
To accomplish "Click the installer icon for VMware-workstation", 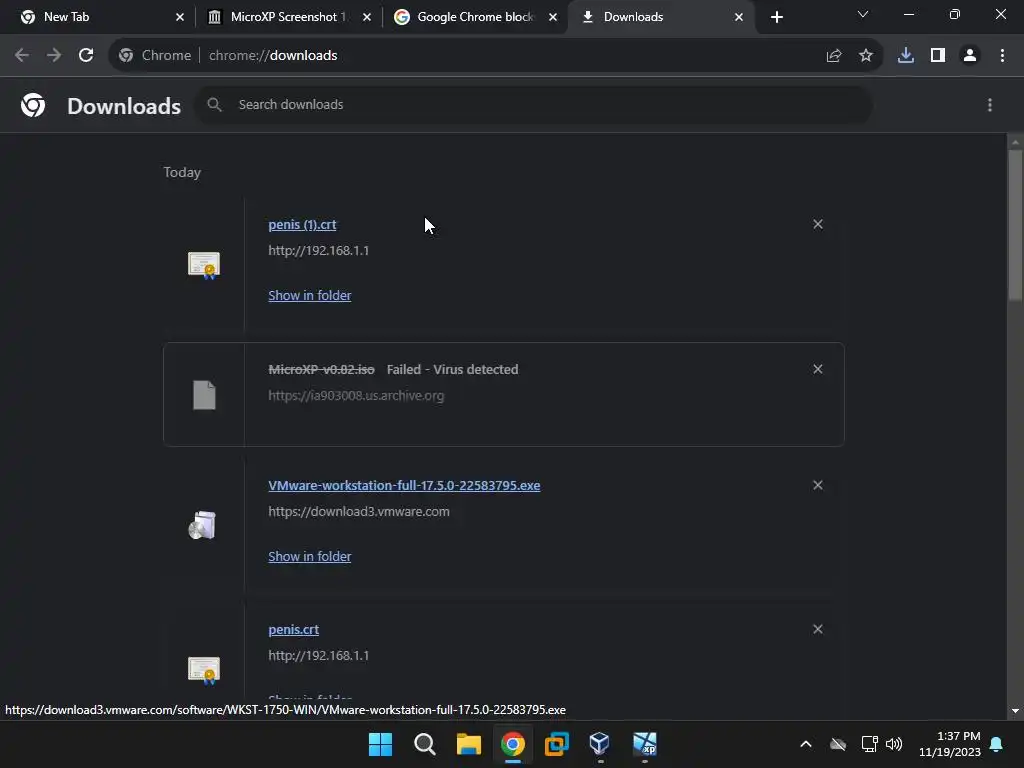I will tap(202, 525).
